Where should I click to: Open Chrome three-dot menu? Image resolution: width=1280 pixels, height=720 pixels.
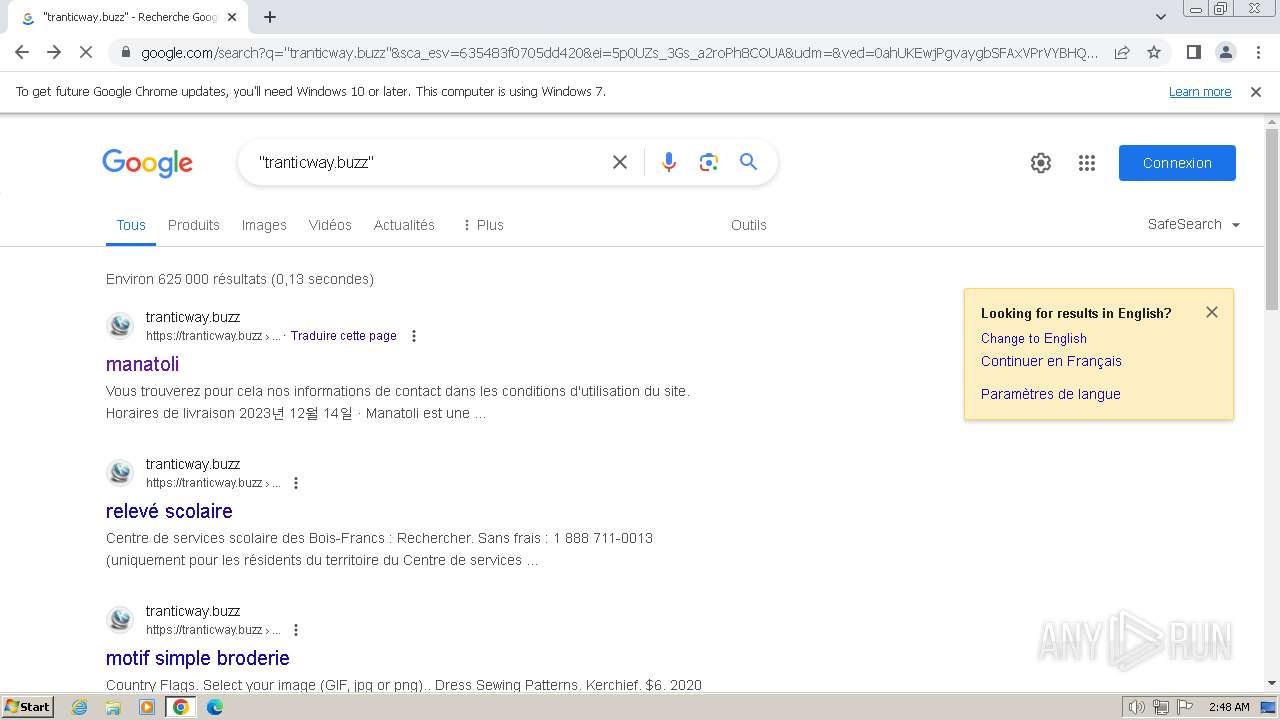tap(1257, 53)
